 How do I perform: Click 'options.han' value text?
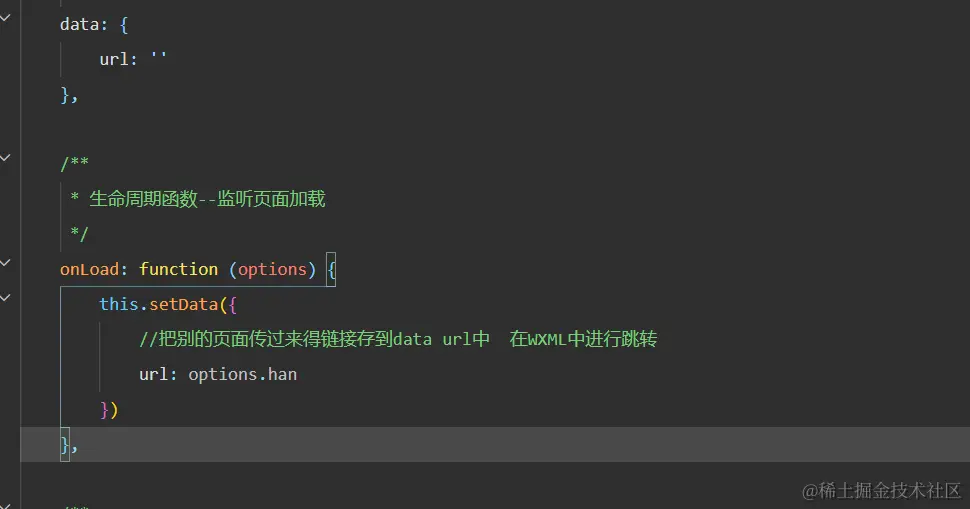pos(242,375)
